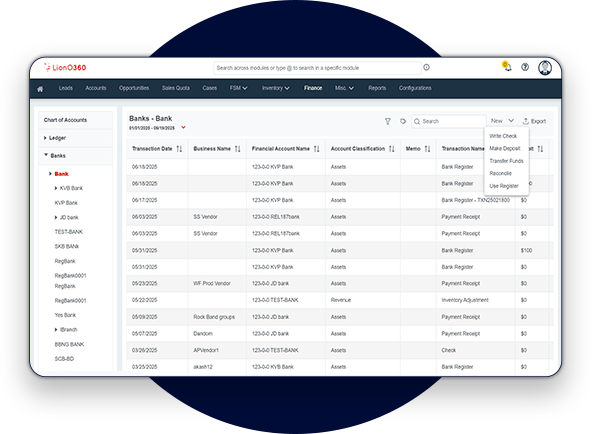Open the filter funnel icon
592x434 pixels.
tap(388, 121)
